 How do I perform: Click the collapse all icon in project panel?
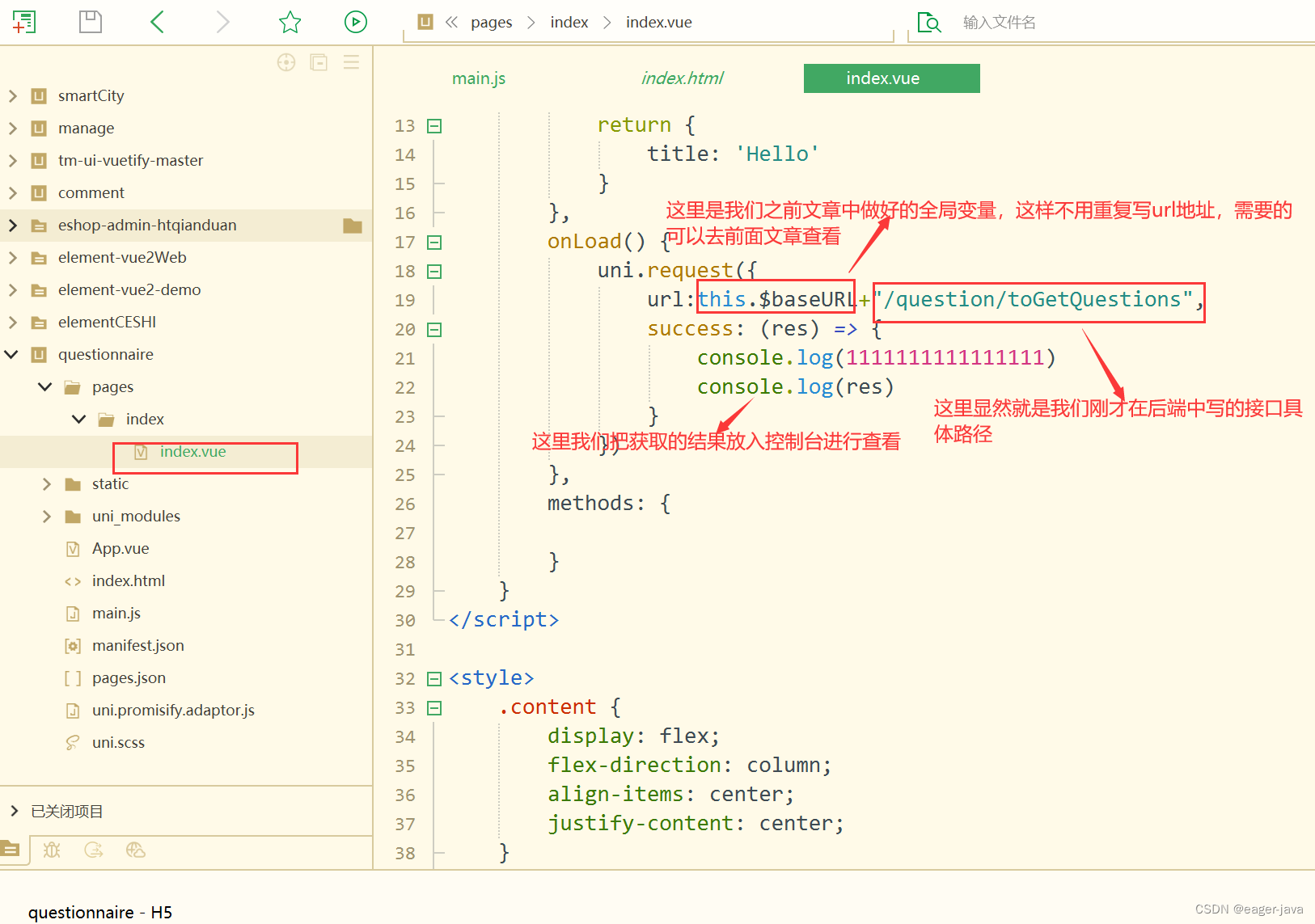tap(319, 62)
